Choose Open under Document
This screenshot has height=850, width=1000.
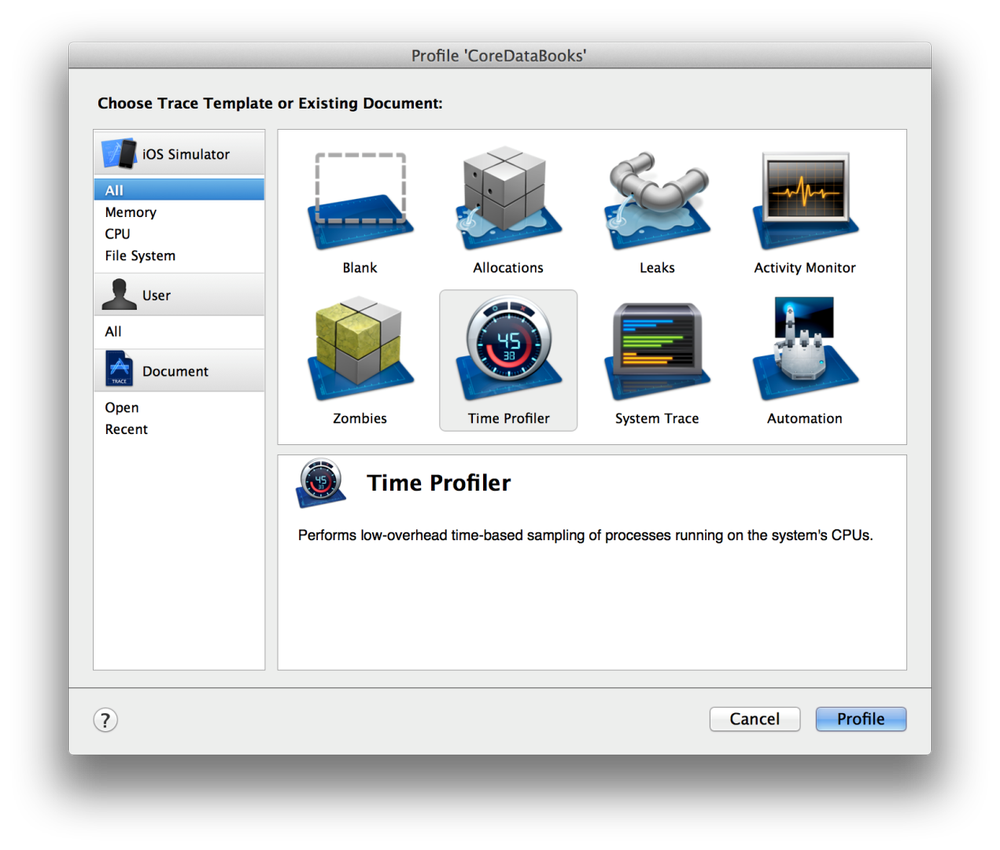point(179,407)
